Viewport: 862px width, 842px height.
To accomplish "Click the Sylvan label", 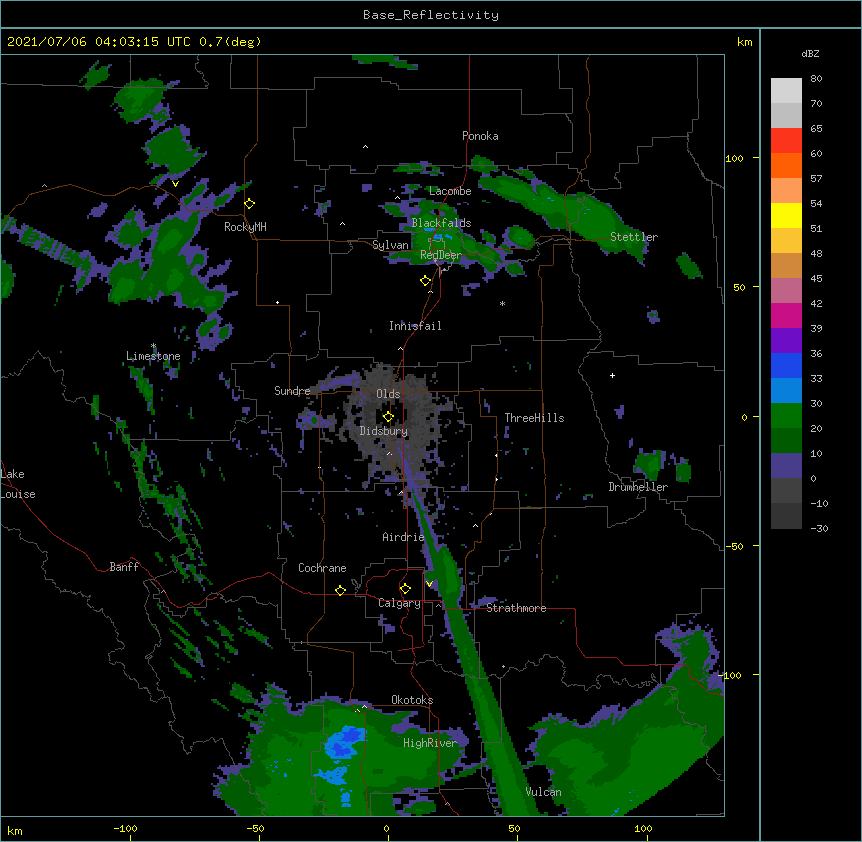I will pos(390,245).
